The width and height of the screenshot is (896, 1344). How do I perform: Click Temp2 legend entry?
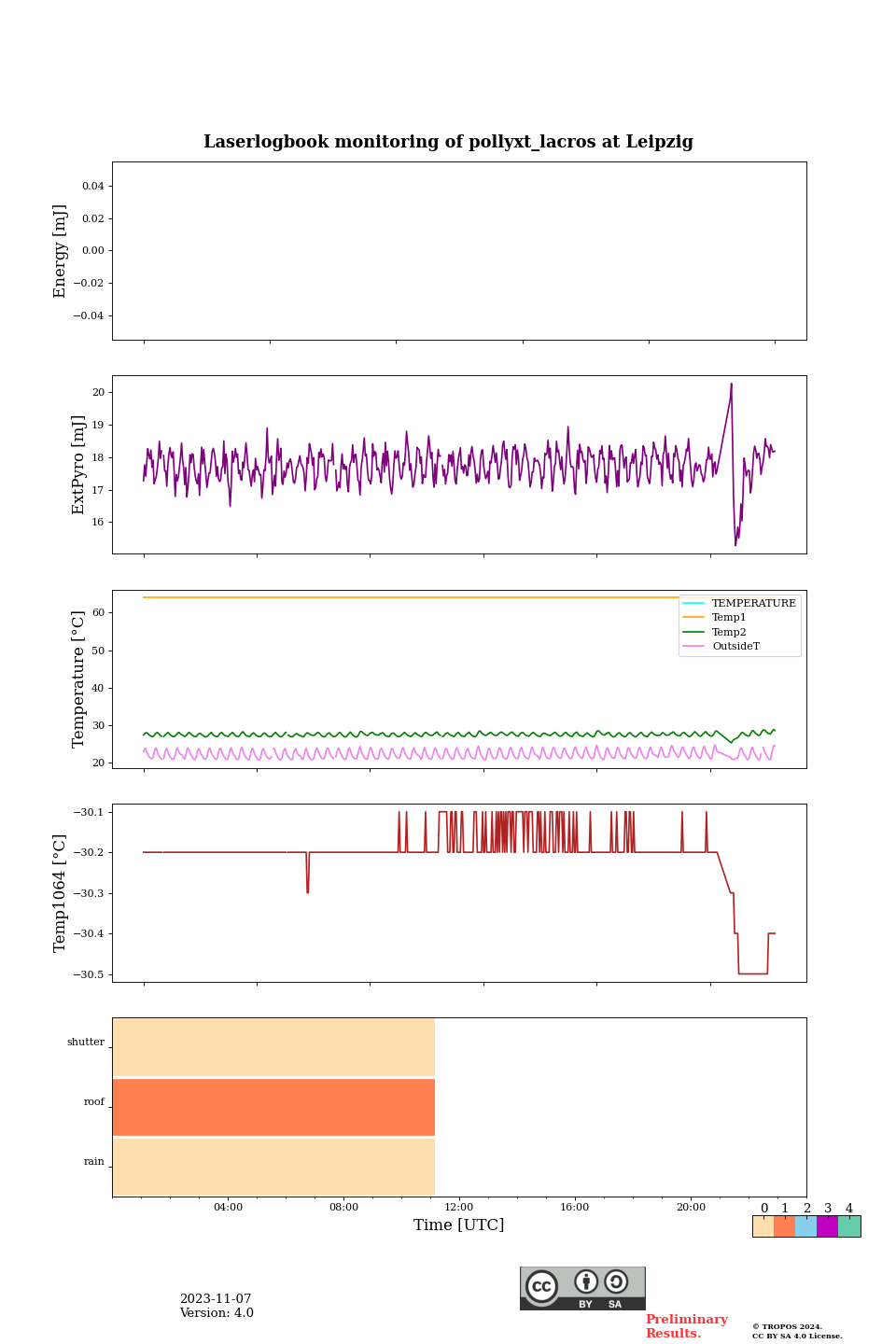[715, 632]
